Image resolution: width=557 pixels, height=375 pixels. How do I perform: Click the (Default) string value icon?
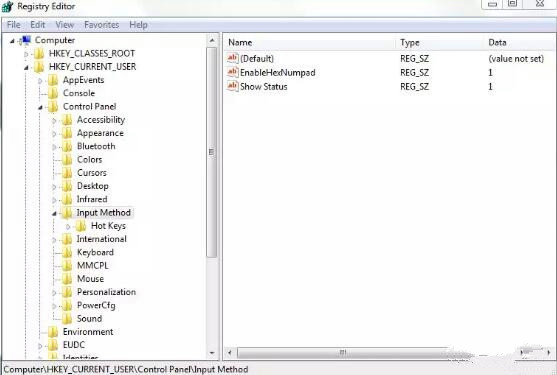[x=233, y=58]
